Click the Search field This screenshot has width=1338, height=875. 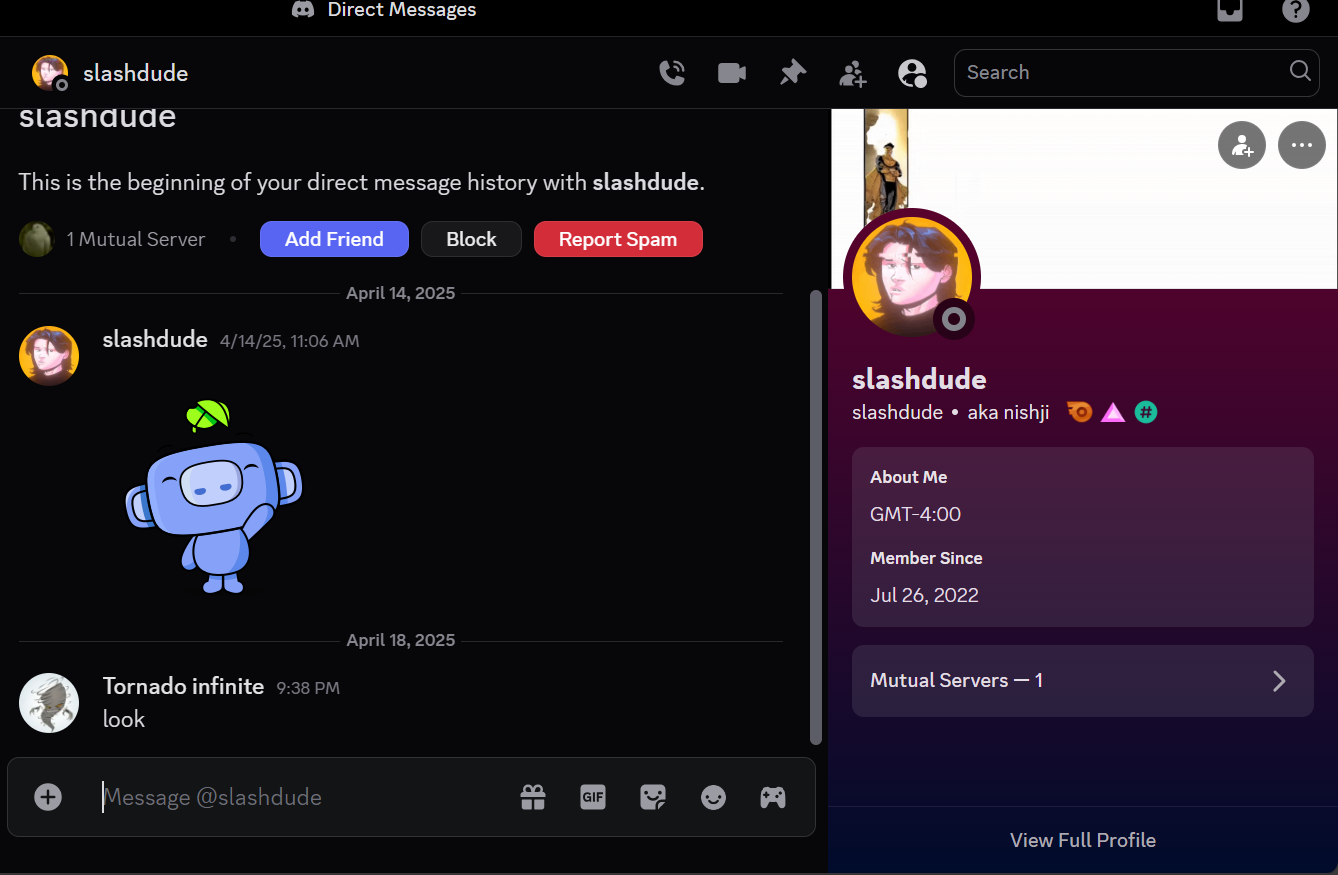point(1137,73)
